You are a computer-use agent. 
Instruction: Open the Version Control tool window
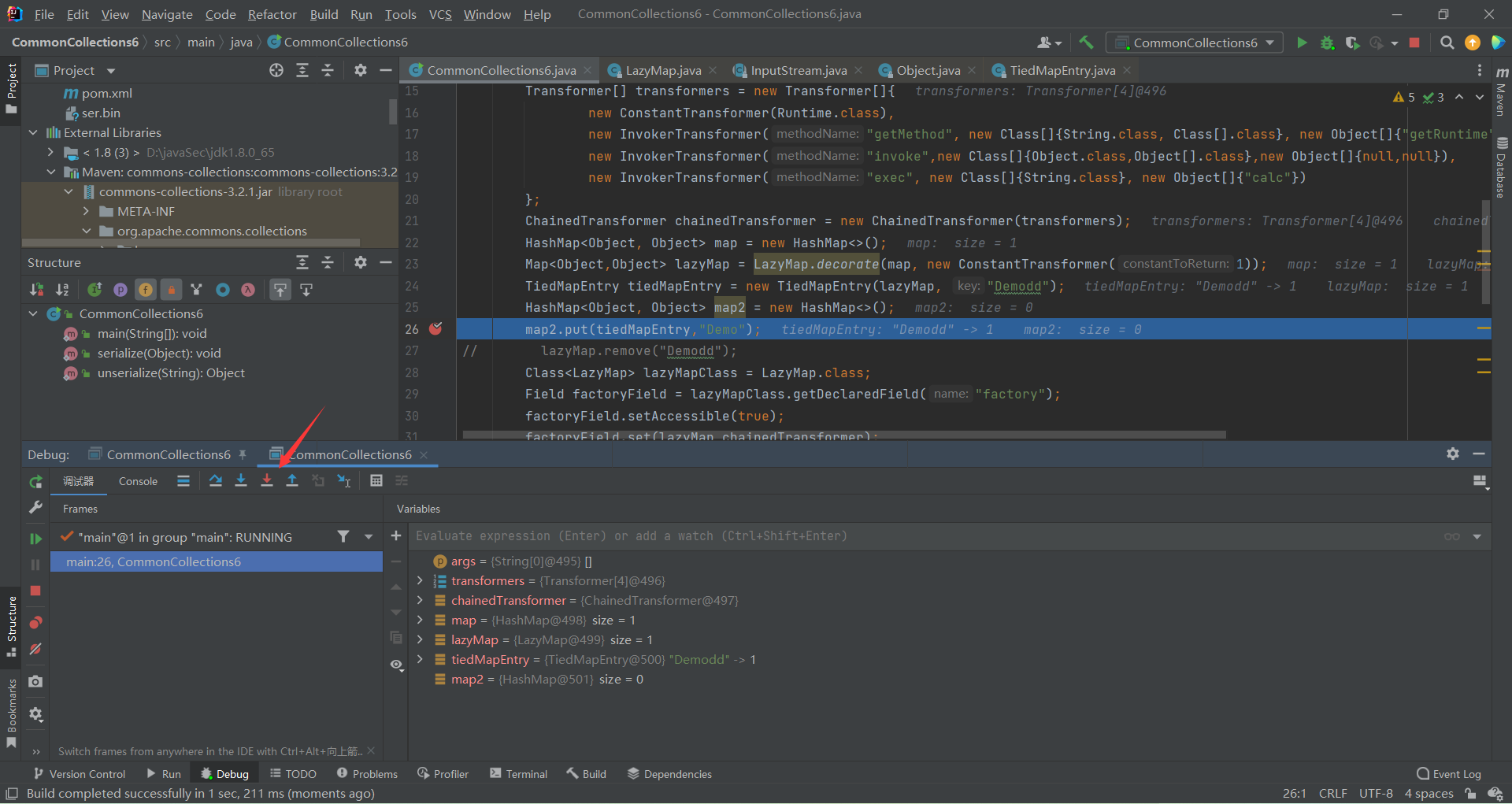coord(80,774)
